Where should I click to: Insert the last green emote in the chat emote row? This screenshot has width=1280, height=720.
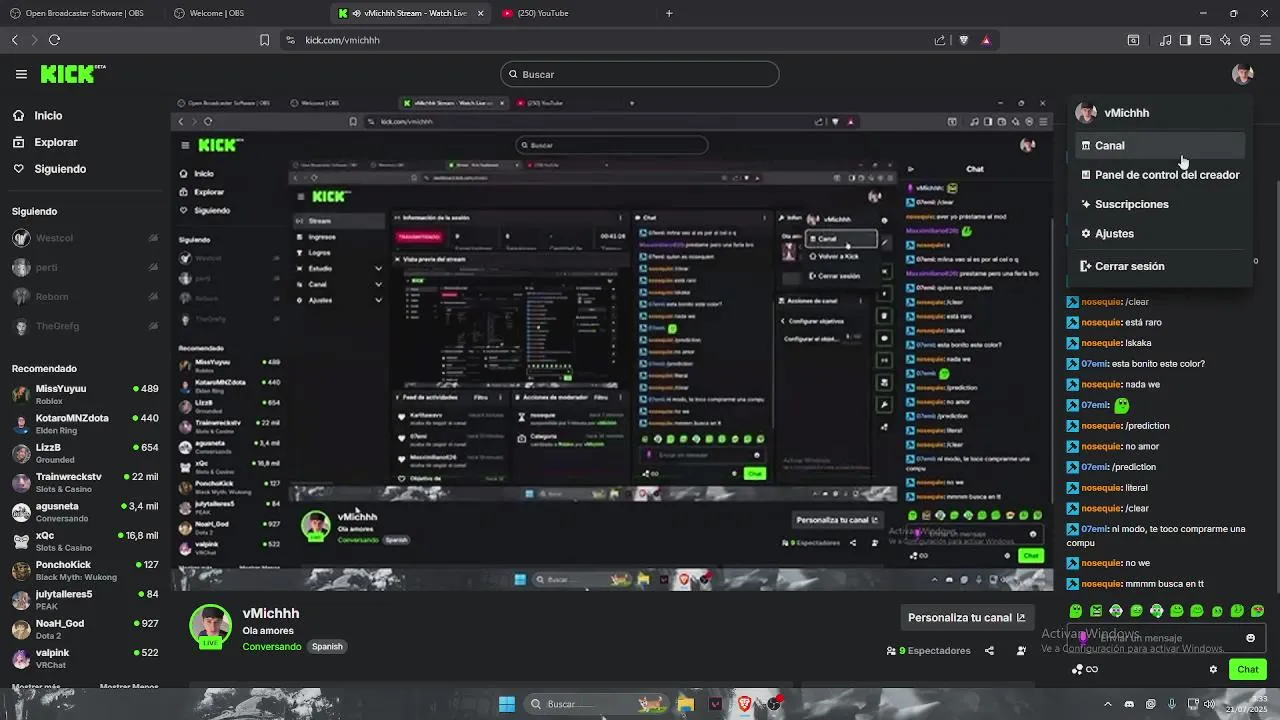1257,611
